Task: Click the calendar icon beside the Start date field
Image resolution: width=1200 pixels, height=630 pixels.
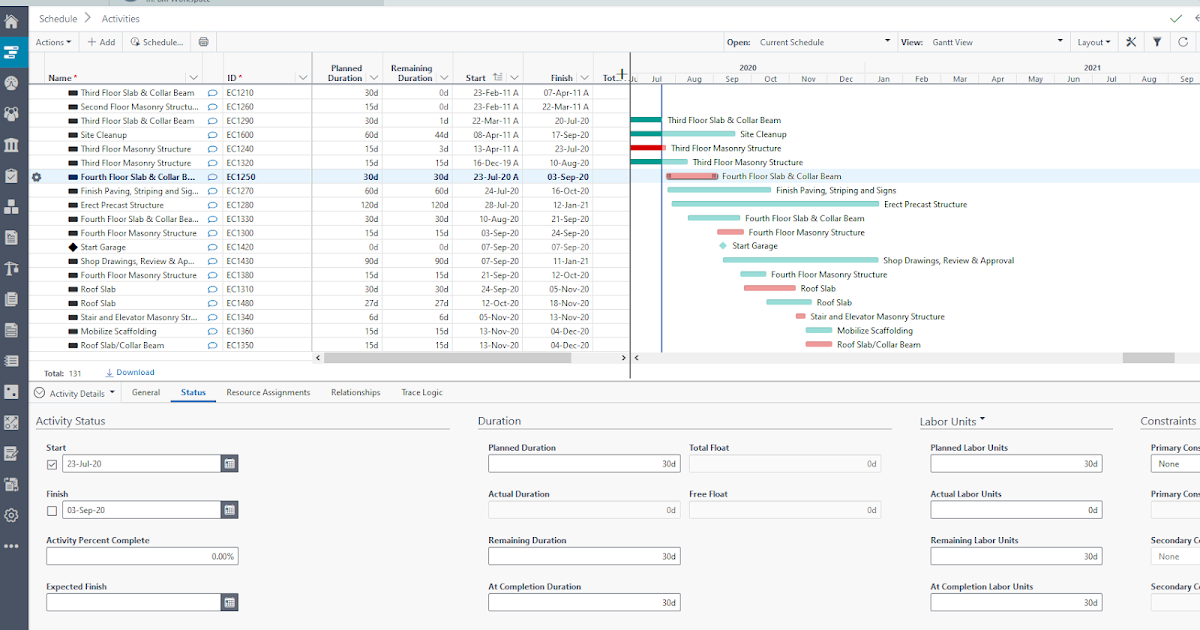Action: point(229,463)
